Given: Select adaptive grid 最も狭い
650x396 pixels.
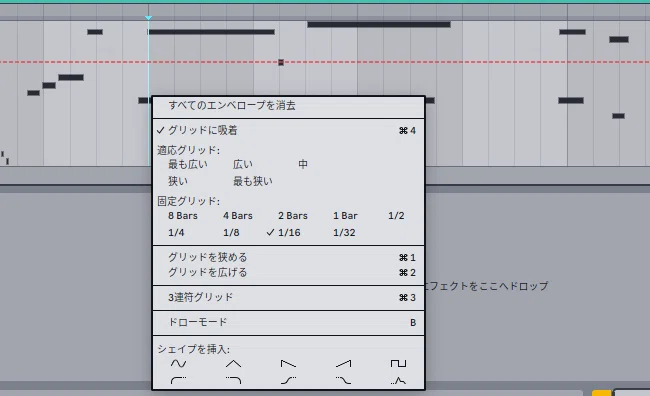Looking at the screenshot, I should 253,181.
